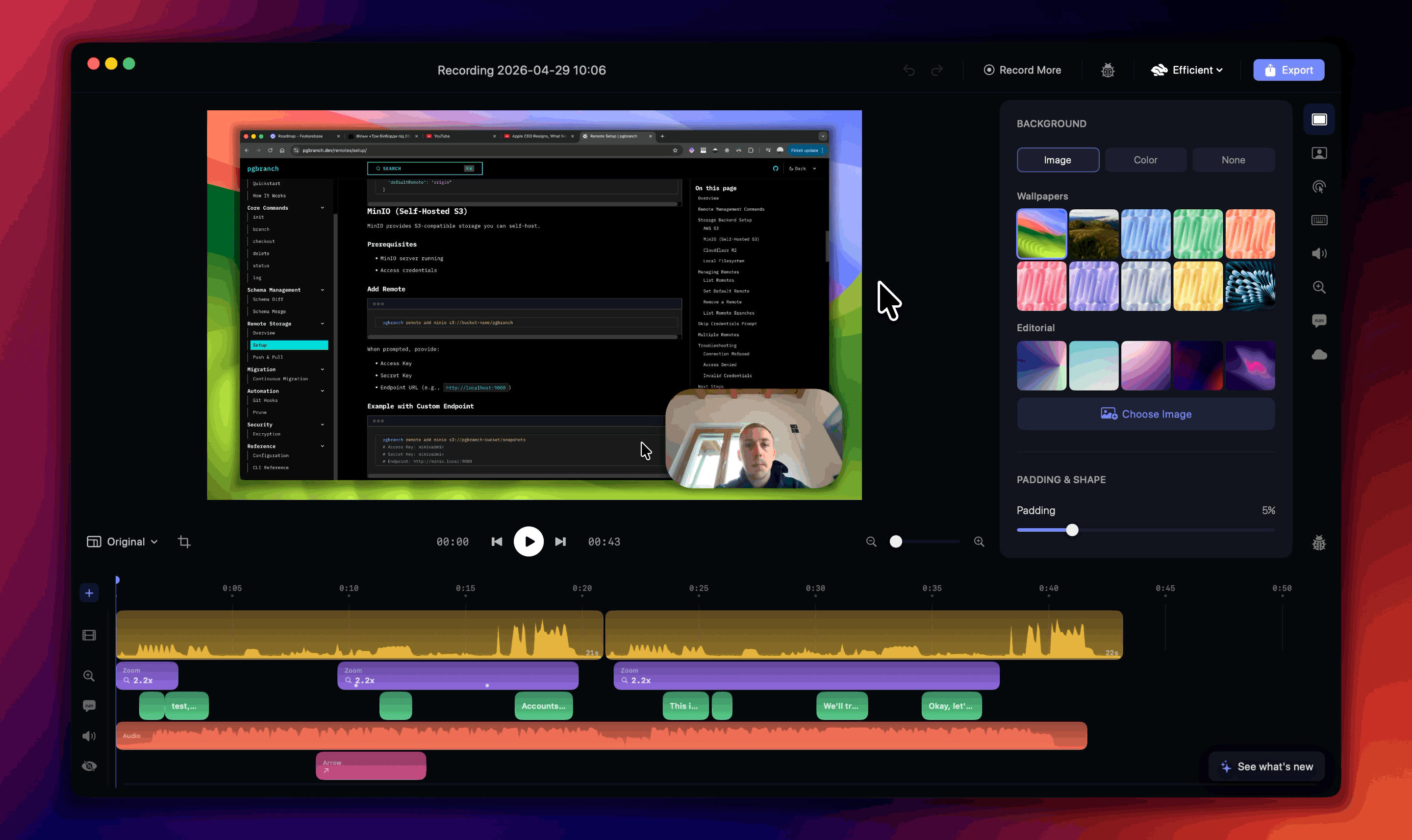Click the Export button
1412x840 pixels.
pos(1288,70)
